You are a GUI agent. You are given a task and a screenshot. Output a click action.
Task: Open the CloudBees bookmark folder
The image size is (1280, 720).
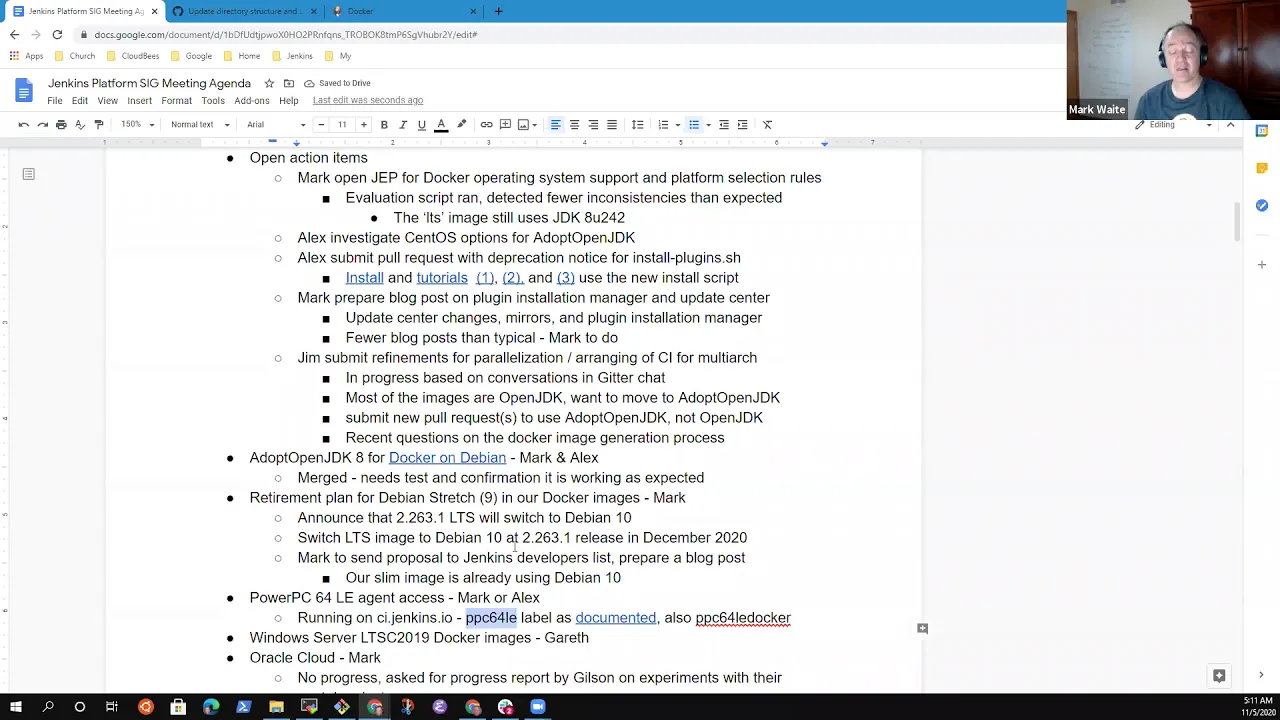pyautogui.click(x=133, y=56)
